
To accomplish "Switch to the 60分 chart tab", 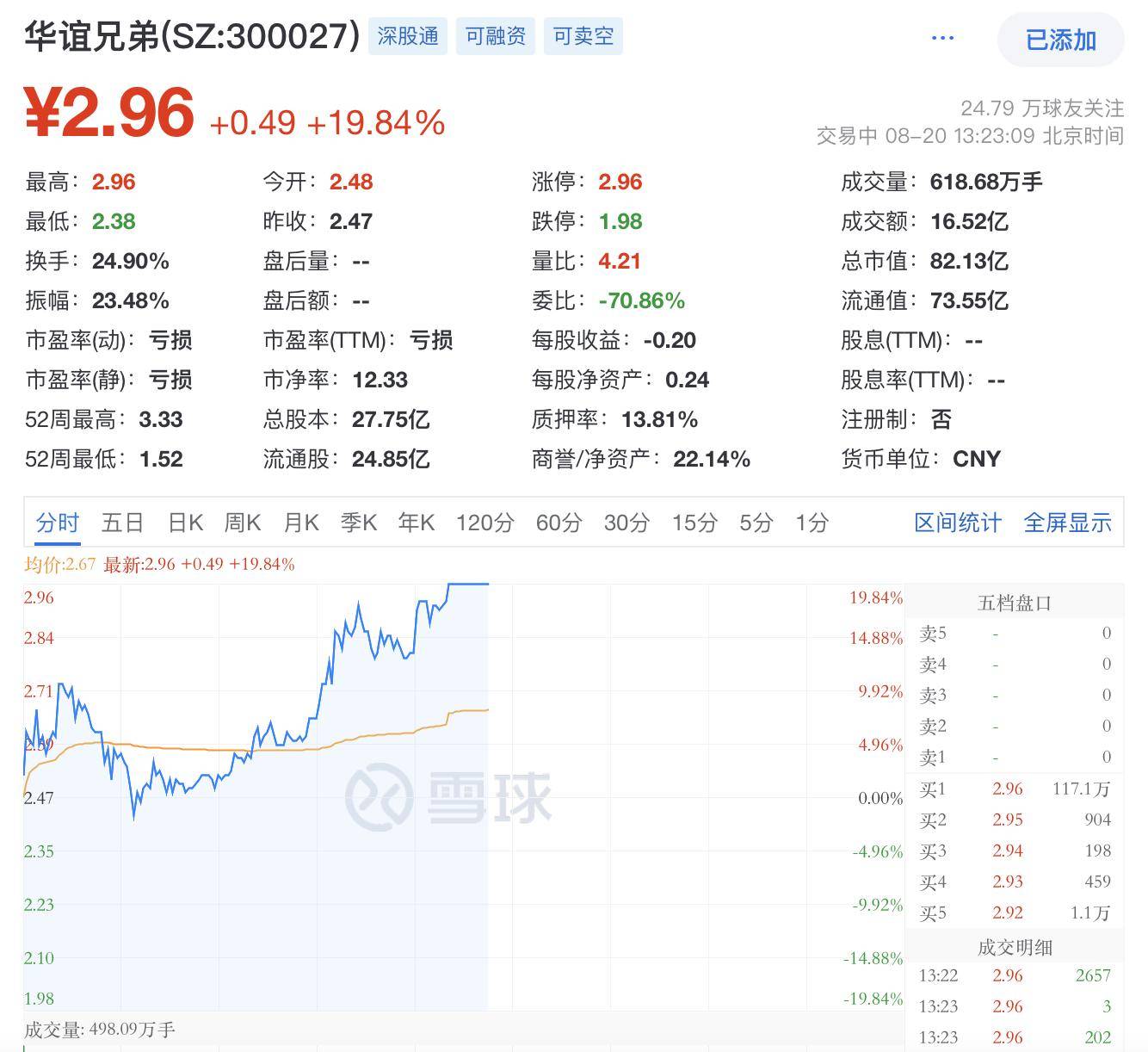I will [x=559, y=523].
